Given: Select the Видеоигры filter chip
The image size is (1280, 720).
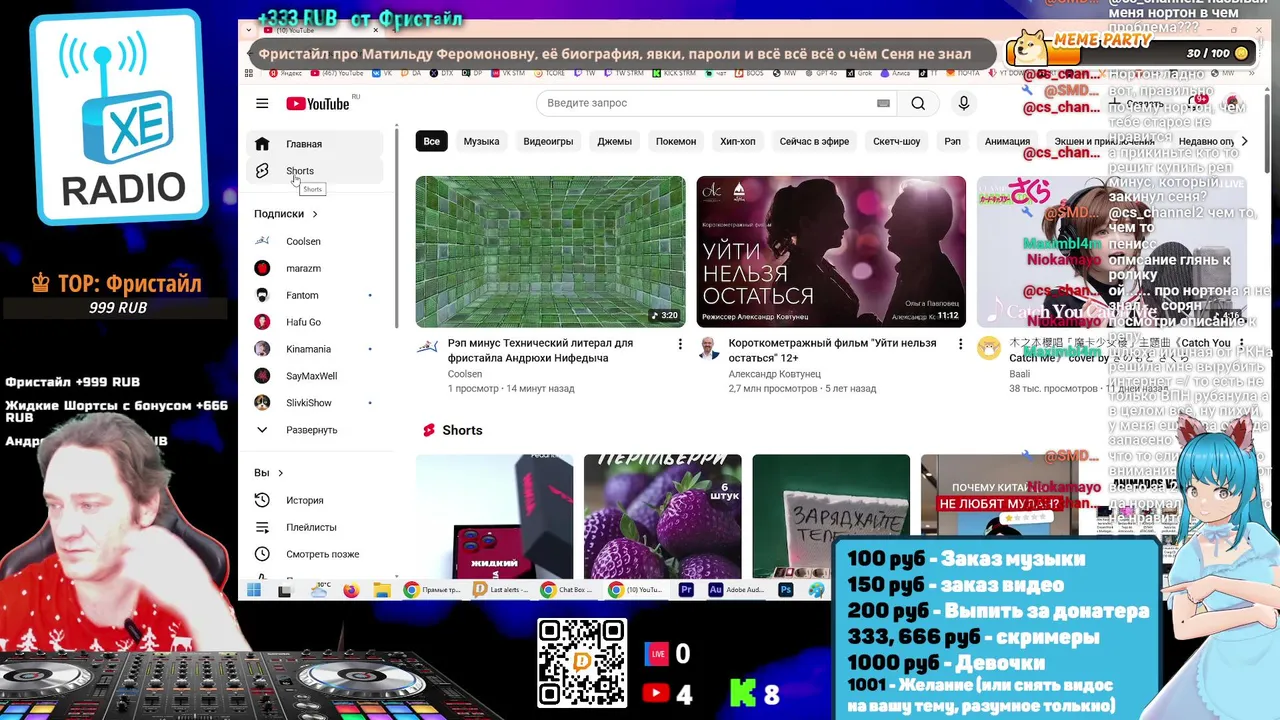Looking at the screenshot, I should point(548,141).
